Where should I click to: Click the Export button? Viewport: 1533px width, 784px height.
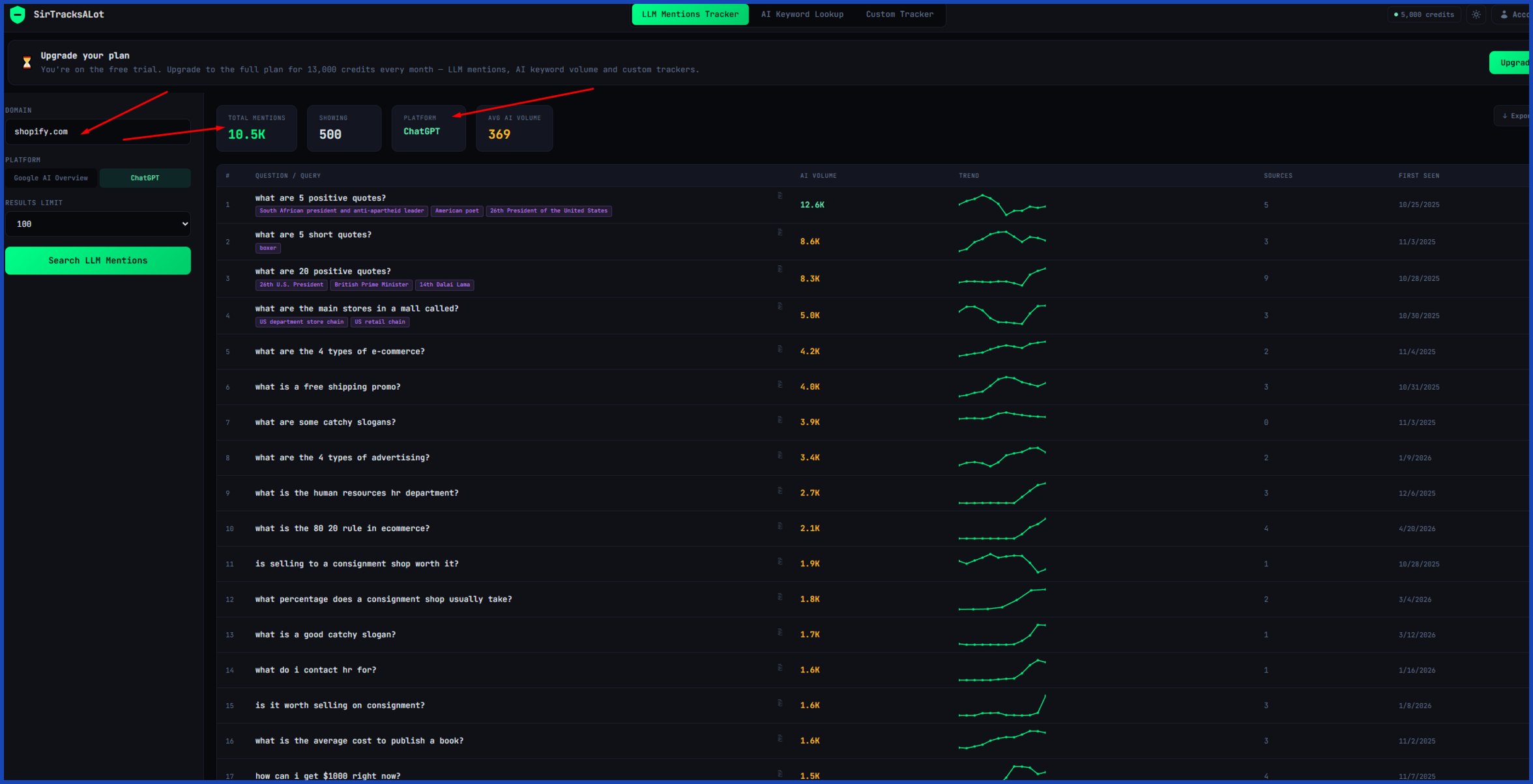click(x=1513, y=116)
